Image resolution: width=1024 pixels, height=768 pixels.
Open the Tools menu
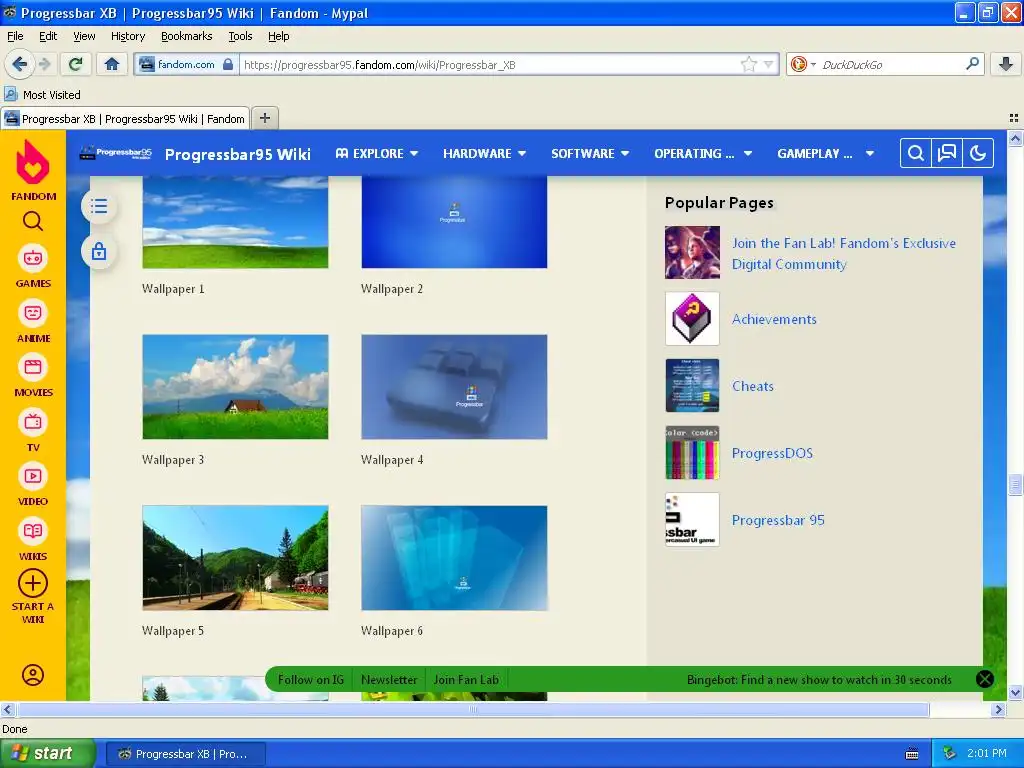(240, 36)
